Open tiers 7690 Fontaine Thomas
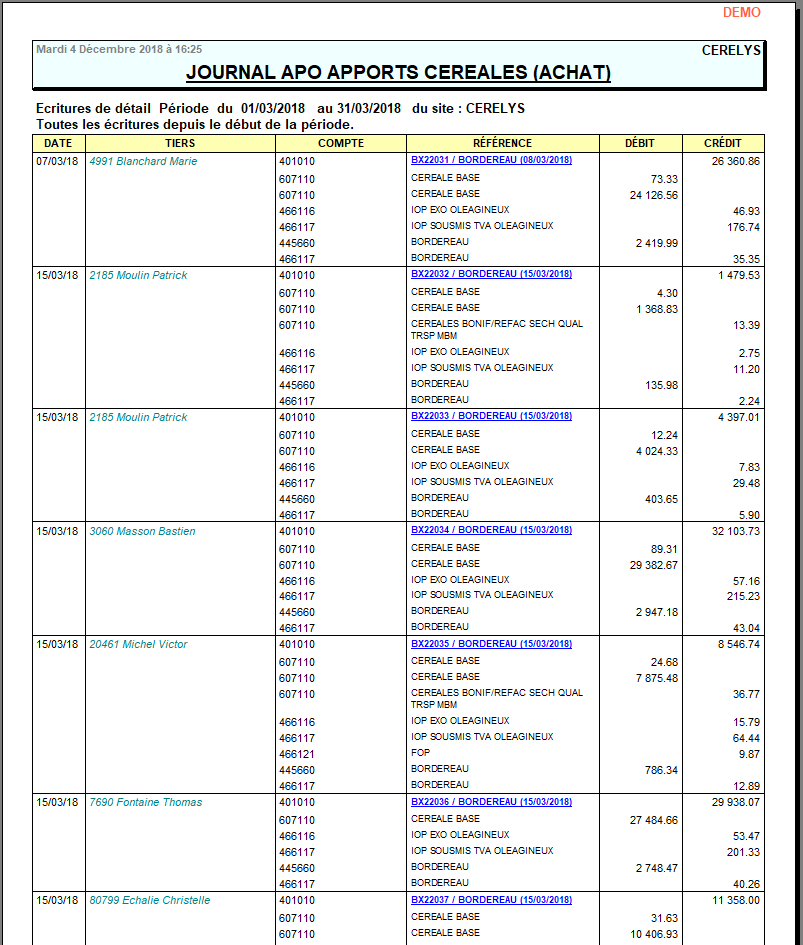Viewport: 803px width, 945px height. [x=145, y=802]
